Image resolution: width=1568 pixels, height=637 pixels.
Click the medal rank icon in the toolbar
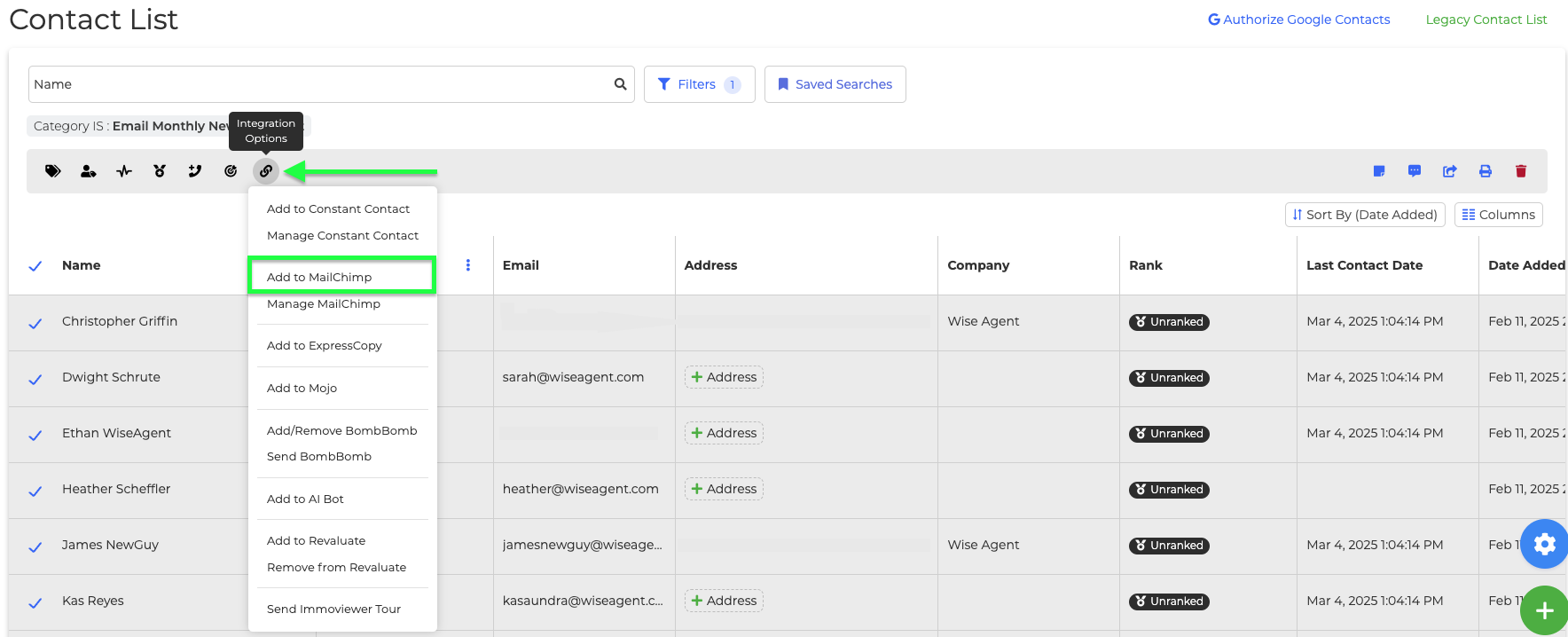(x=160, y=171)
